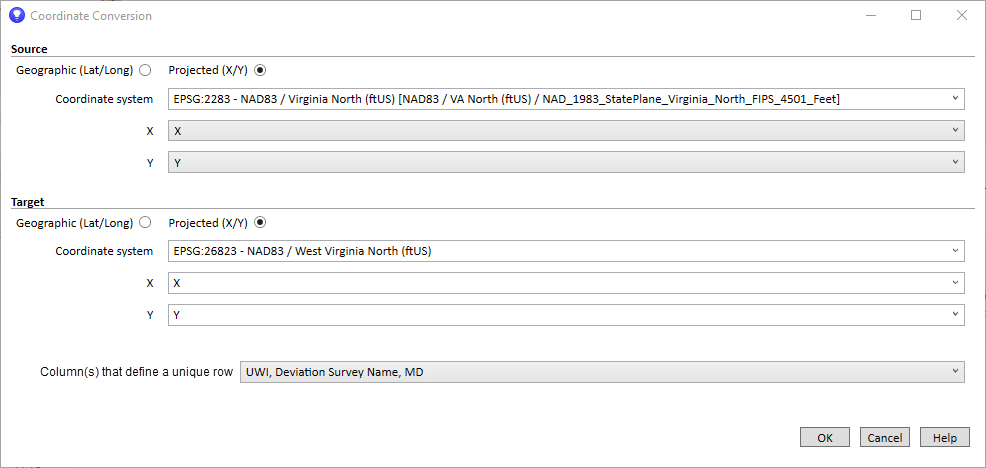This screenshot has height=468, width=986.
Task: Minimize the Coordinate Conversion window
Action: (870, 16)
